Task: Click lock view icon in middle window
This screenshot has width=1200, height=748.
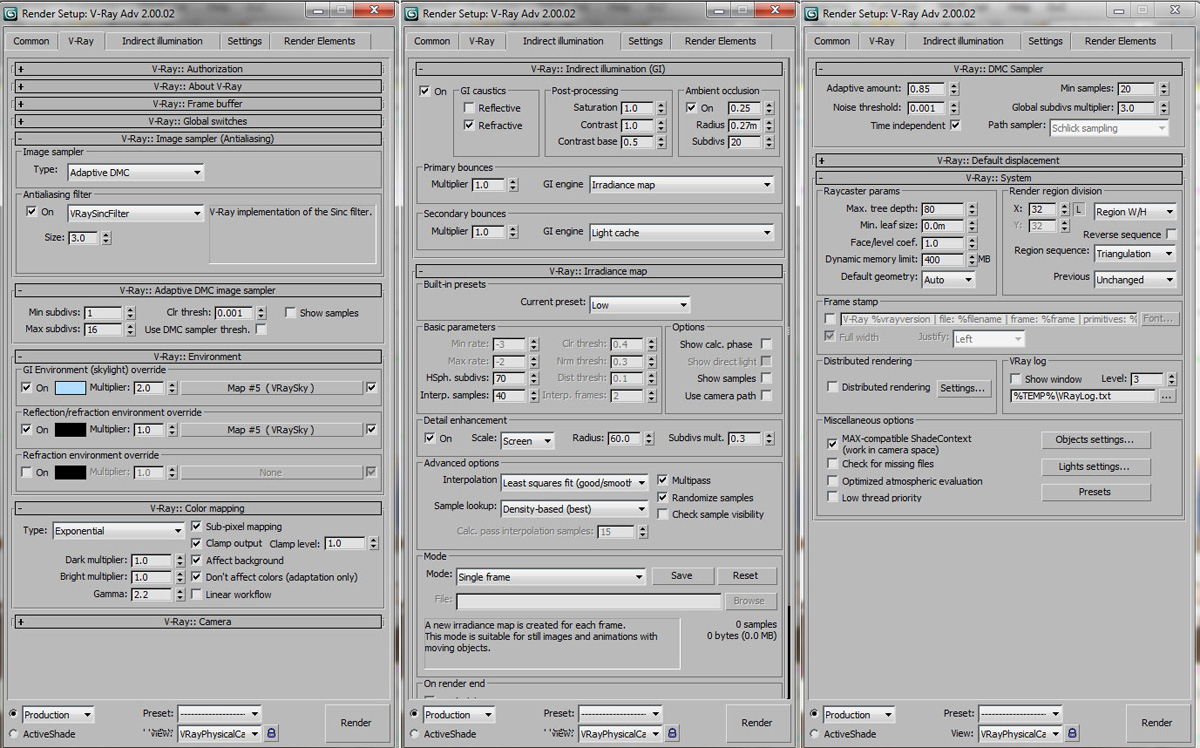Action: [672, 734]
